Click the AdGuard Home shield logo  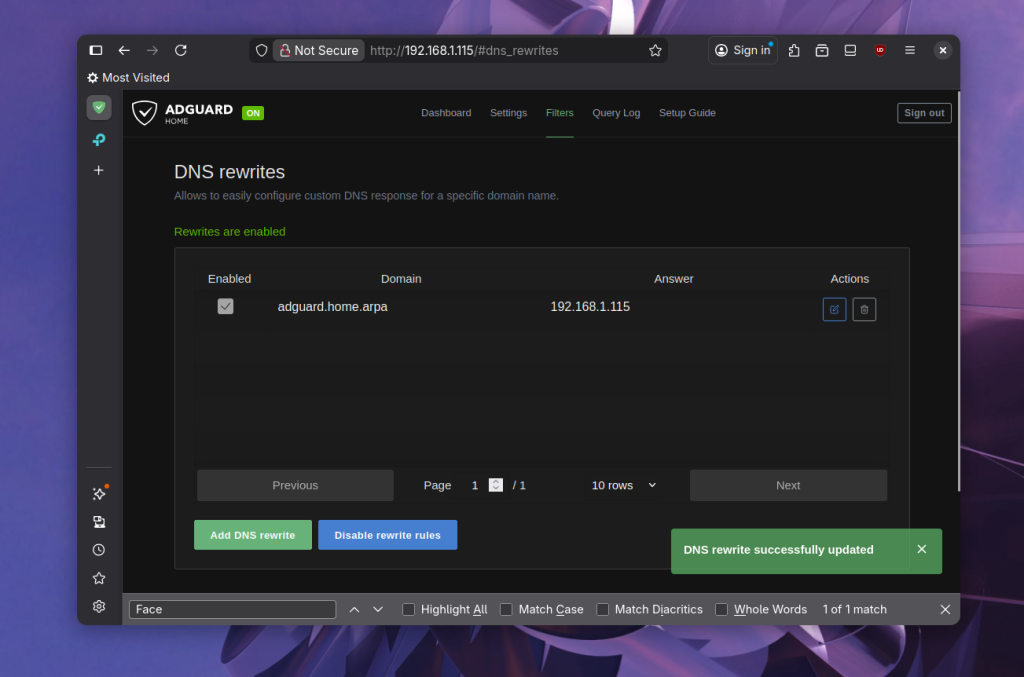click(145, 113)
